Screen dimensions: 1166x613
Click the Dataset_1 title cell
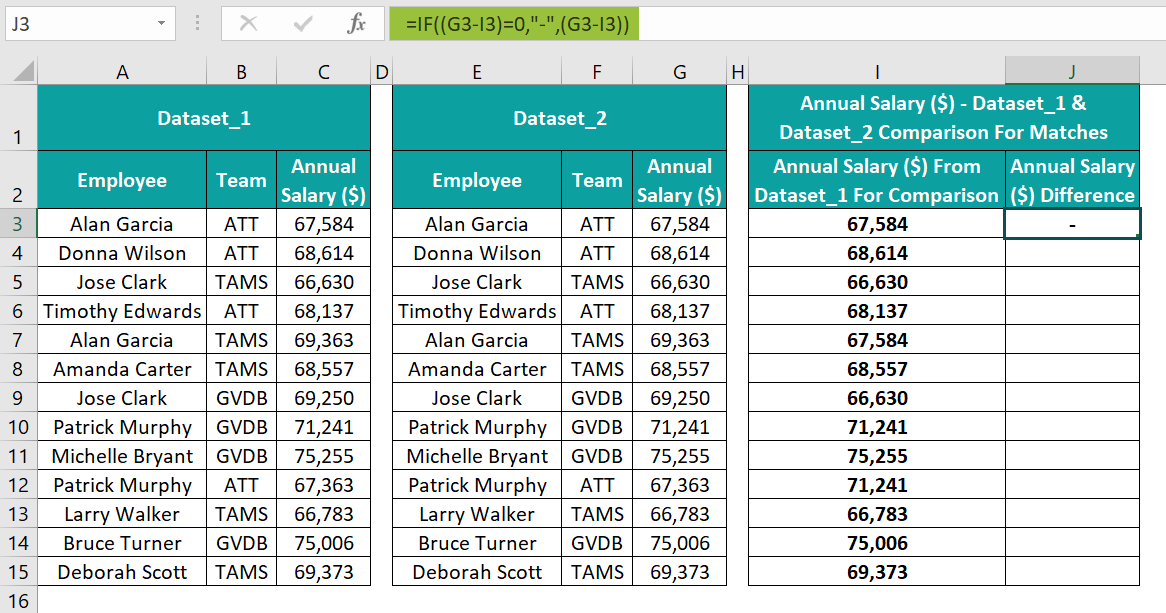[x=204, y=118]
